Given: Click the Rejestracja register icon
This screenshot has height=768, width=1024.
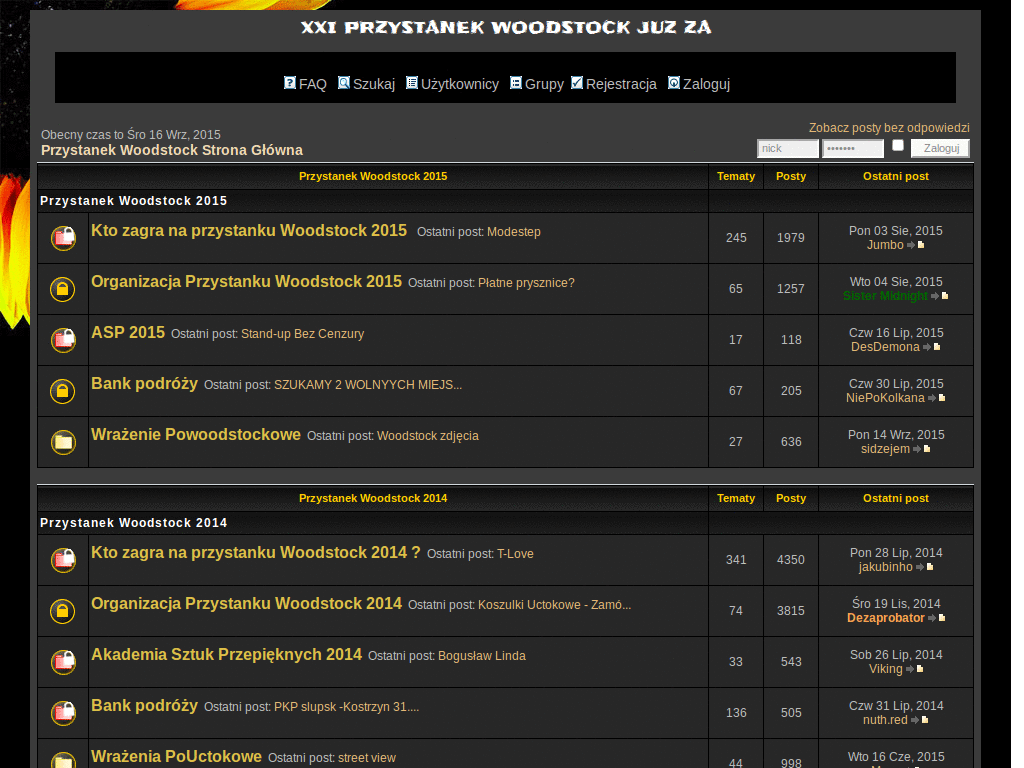Looking at the screenshot, I should (577, 83).
